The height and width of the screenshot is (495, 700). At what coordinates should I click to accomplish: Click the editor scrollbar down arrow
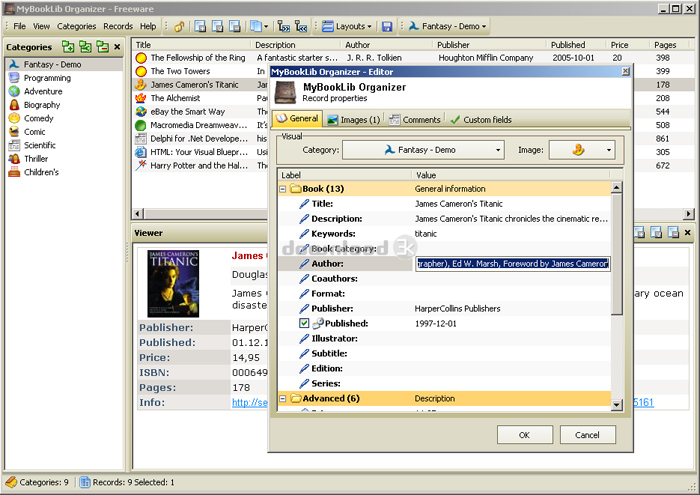[617, 405]
